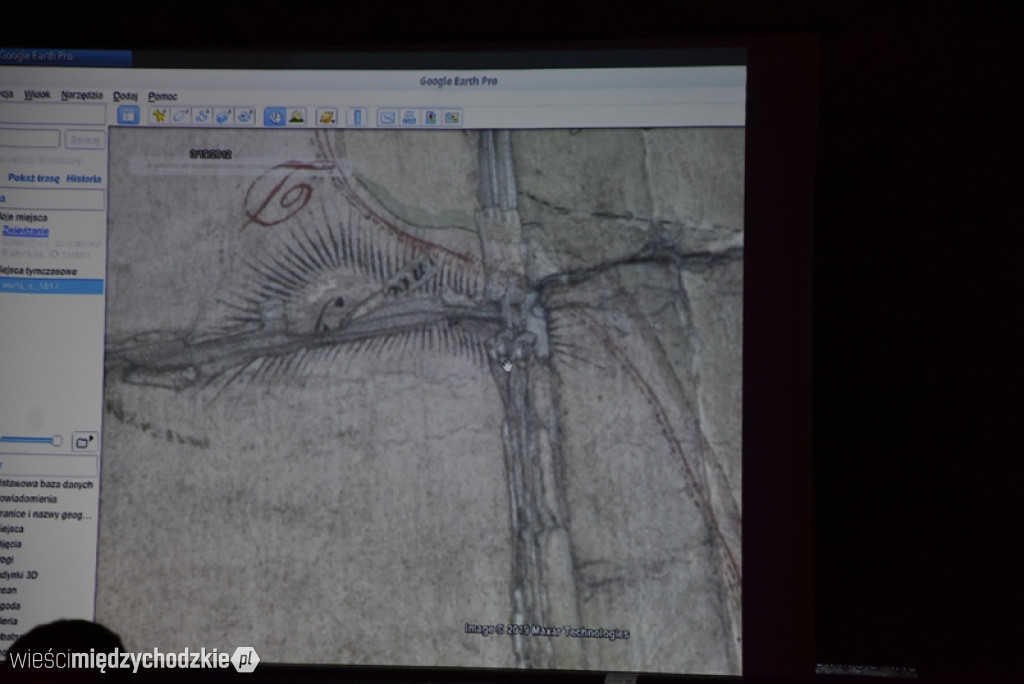This screenshot has height=684, width=1024.
Task: Click the Pokaż trasę link
Action: coord(33,178)
